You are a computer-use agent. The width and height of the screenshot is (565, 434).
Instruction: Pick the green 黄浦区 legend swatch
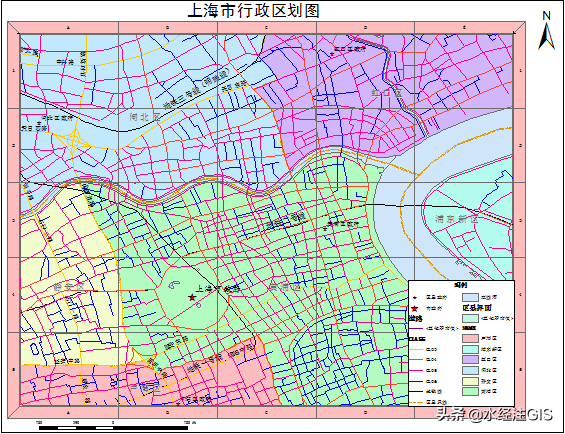pos(471,391)
